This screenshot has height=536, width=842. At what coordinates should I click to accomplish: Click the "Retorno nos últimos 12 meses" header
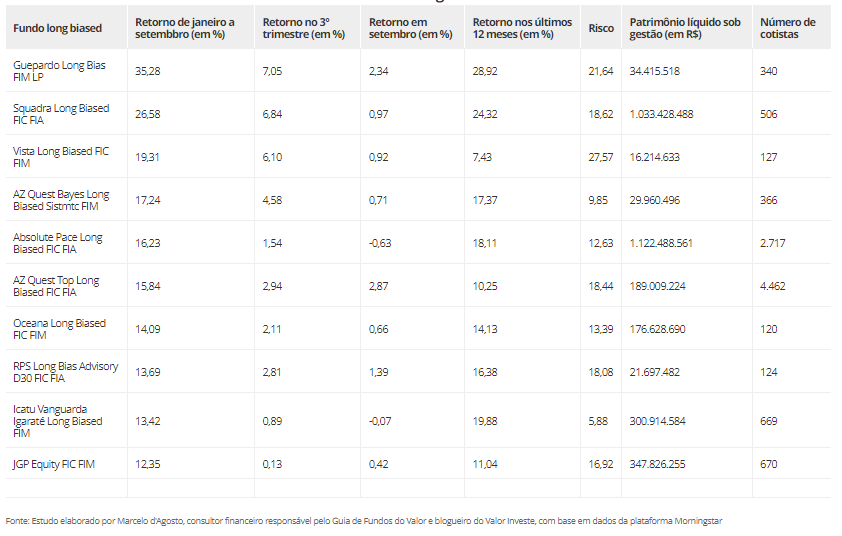513,28
